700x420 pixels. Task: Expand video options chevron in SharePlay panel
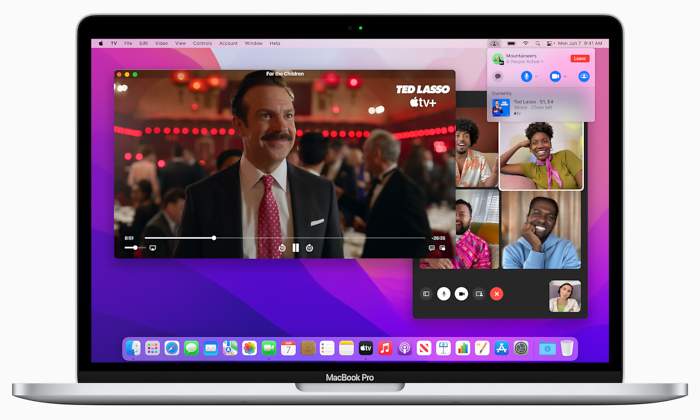(x=565, y=76)
